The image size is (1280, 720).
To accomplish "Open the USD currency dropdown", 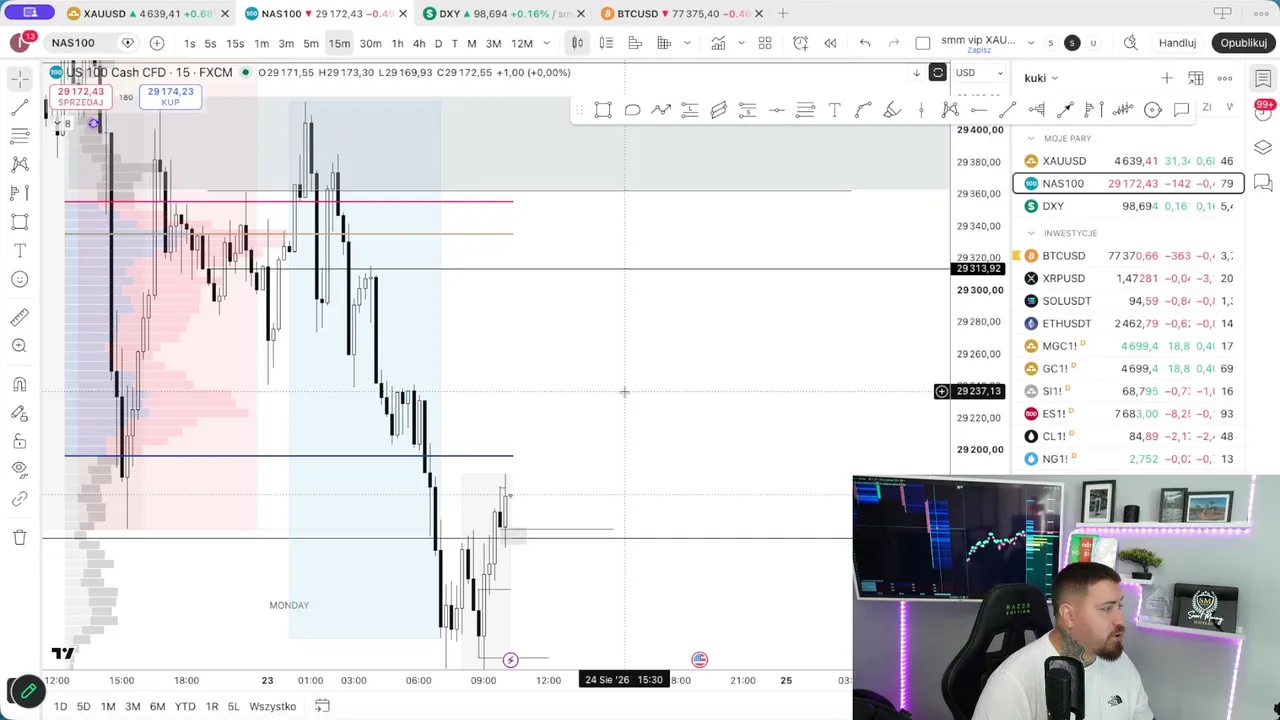I will [979, 72].
